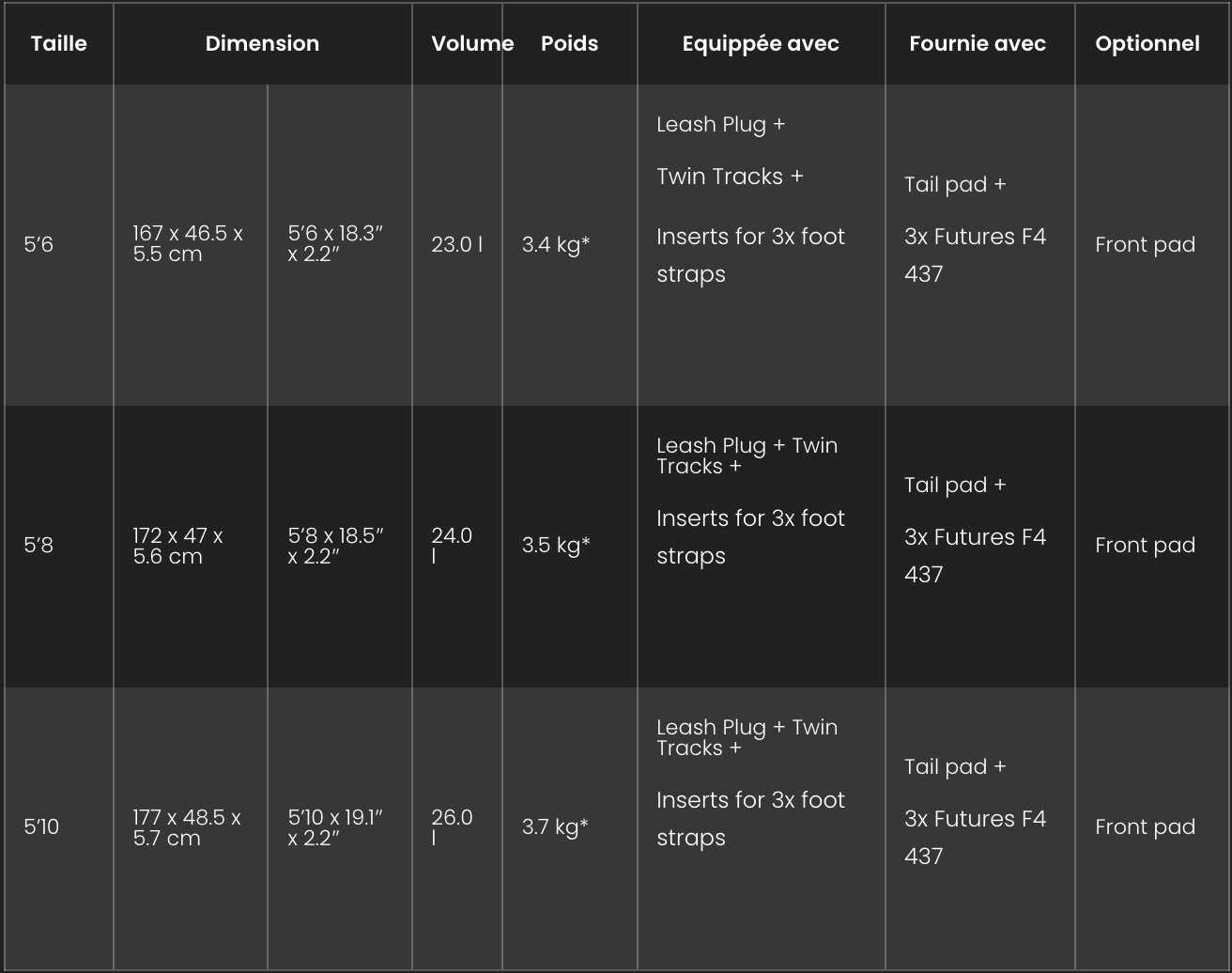Click the Optionnel column header
The height and width of the screenshot is (973, 1232).
click(x=1147, y=44)
